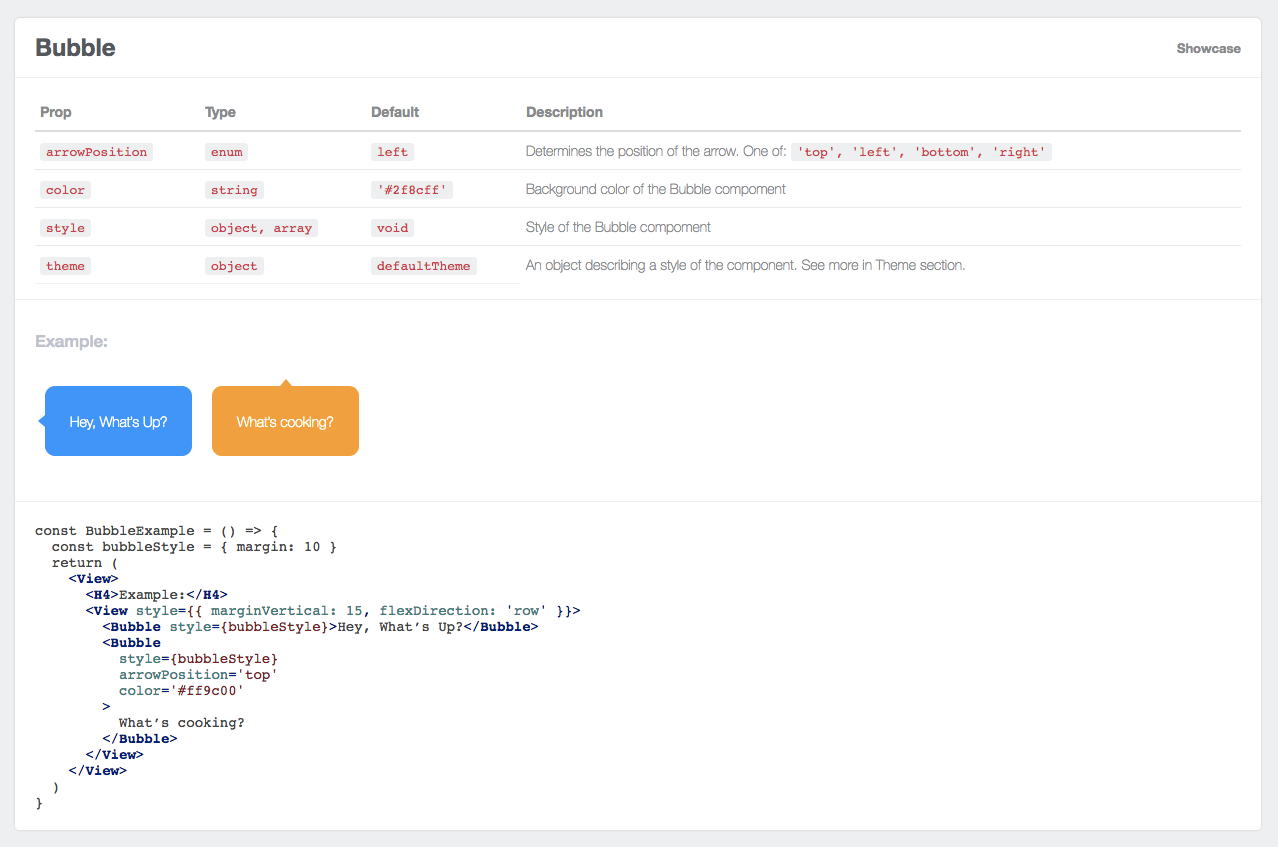Screen dimensions: 1278x847
Task: Select the theme prop tag
Action: coord(66,266)
